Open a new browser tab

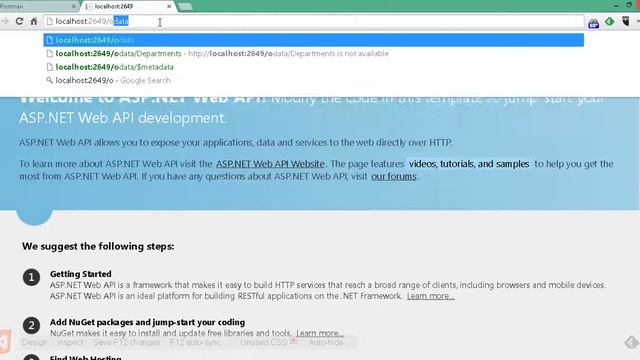pyautogui.click(x=185, y=7)
